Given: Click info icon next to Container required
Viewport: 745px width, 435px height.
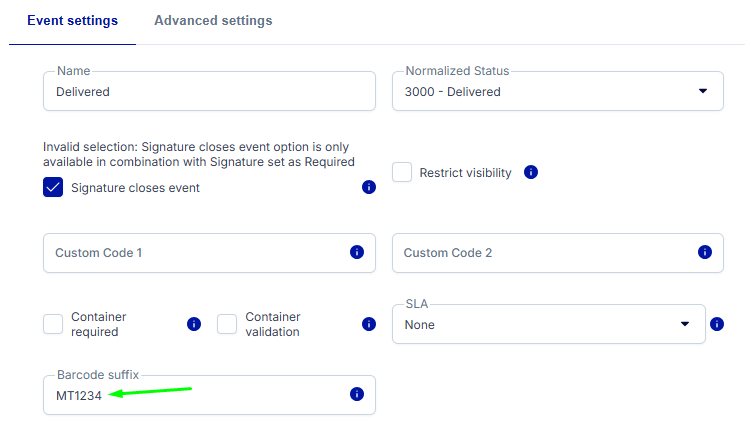Looking at the screenshot, I should [194, 324].
